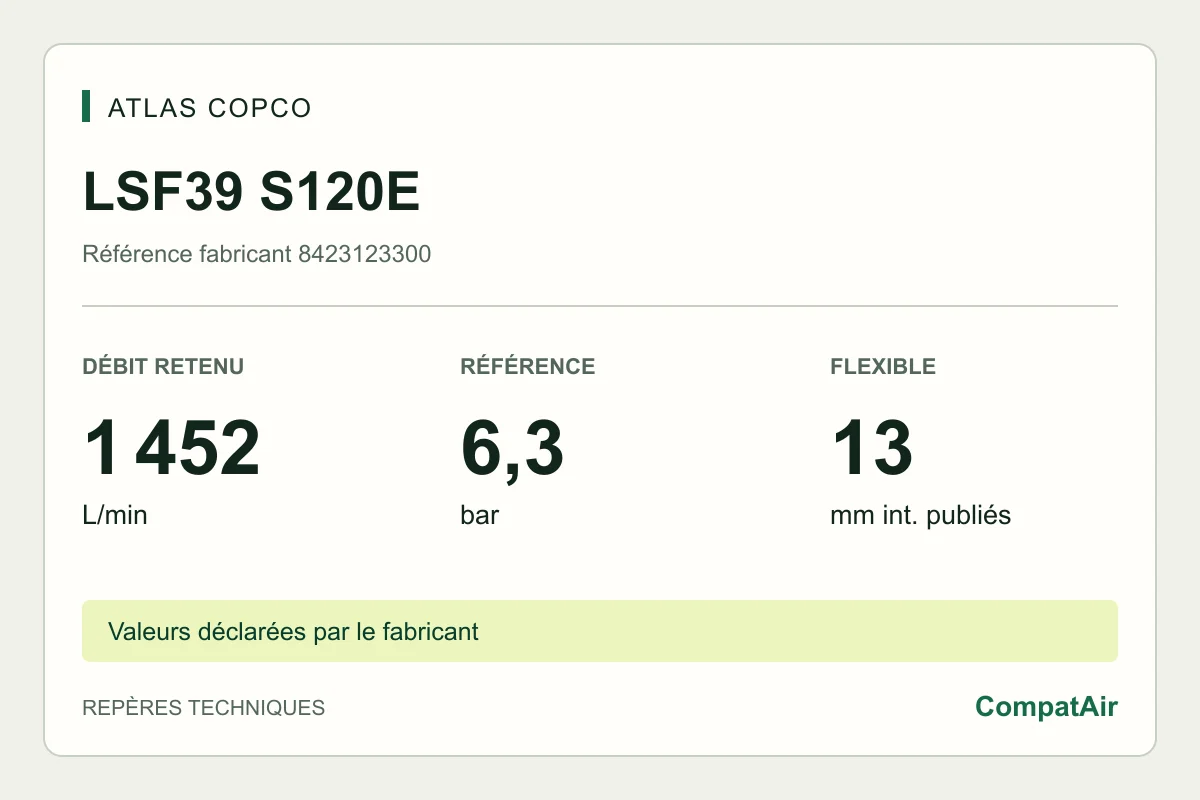The width and height of the screenshot is (1200, 800).
Task: Click the FLEXIBLE column heading
Action: click(x=883, y=366)
